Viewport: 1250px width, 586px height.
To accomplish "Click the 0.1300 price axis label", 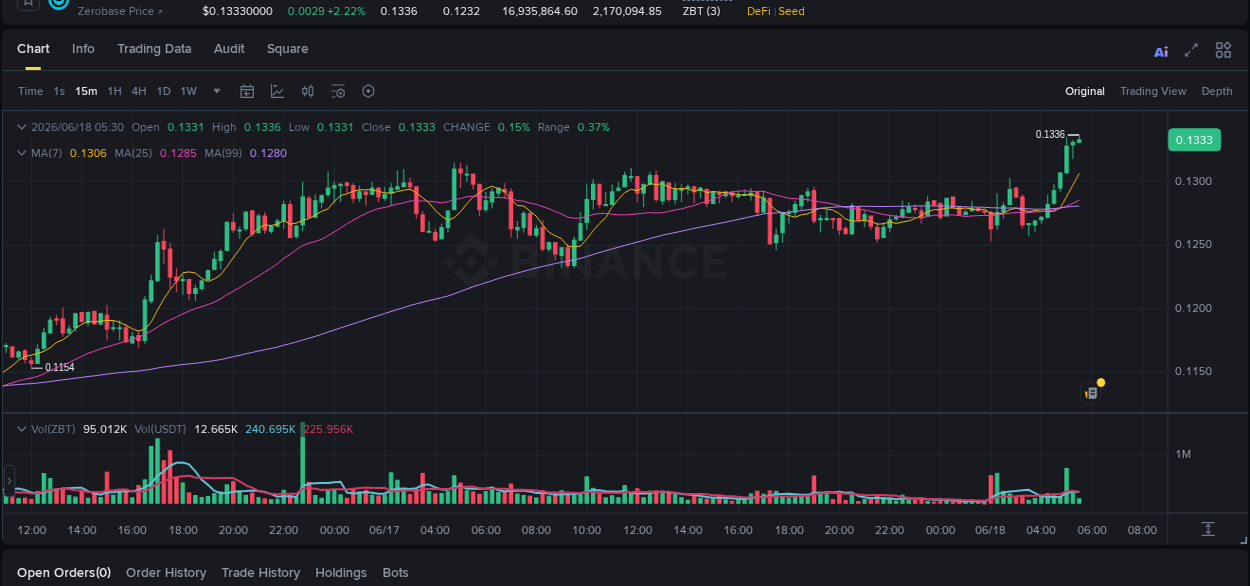I will pyautogui.click(x=1193, y=181).
